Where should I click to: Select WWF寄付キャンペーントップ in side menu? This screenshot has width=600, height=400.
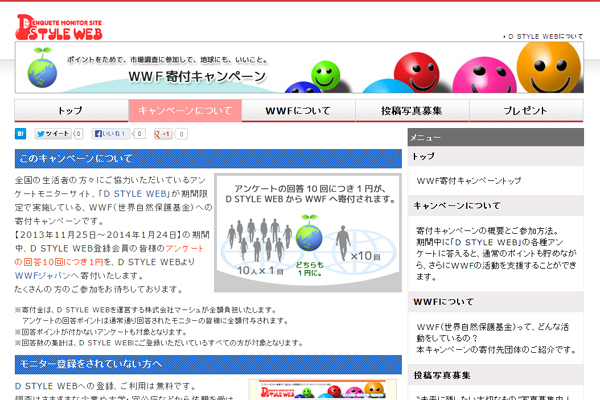(469, 181)
